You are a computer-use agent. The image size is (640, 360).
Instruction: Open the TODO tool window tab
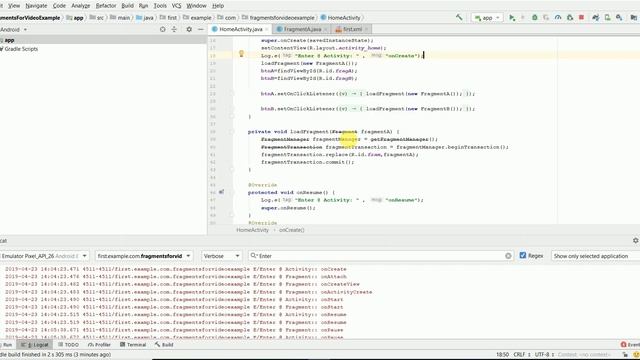click(68, 345)
